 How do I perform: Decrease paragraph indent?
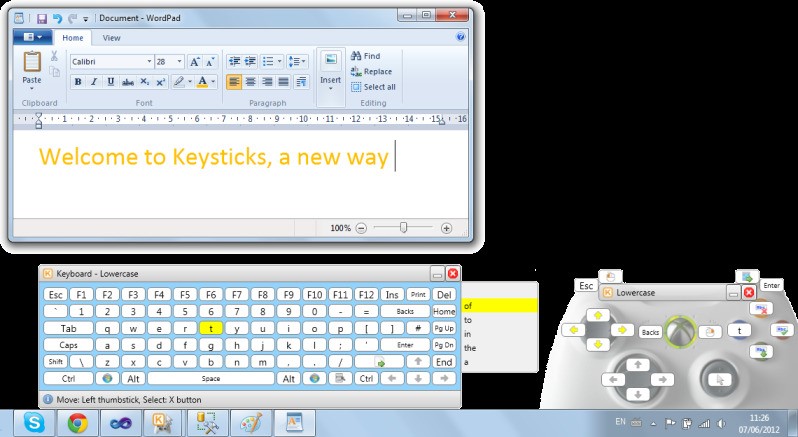coord(234,62)
